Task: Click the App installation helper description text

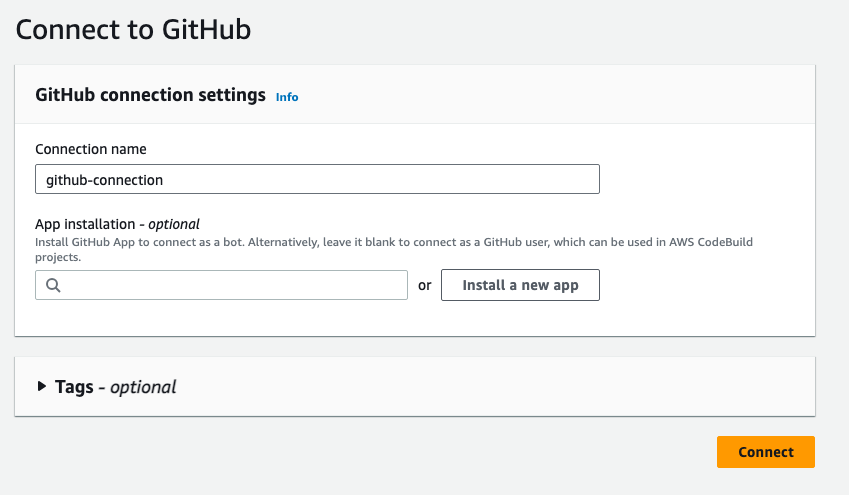Action: (x=300, y=243)
